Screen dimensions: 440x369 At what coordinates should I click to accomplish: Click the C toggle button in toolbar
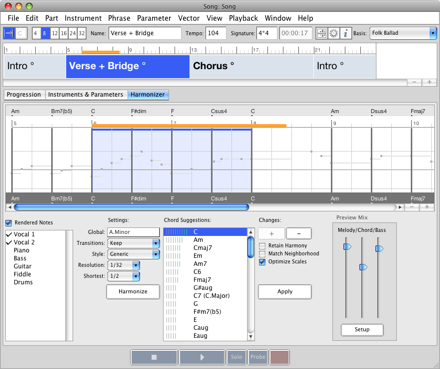(21, 33)
